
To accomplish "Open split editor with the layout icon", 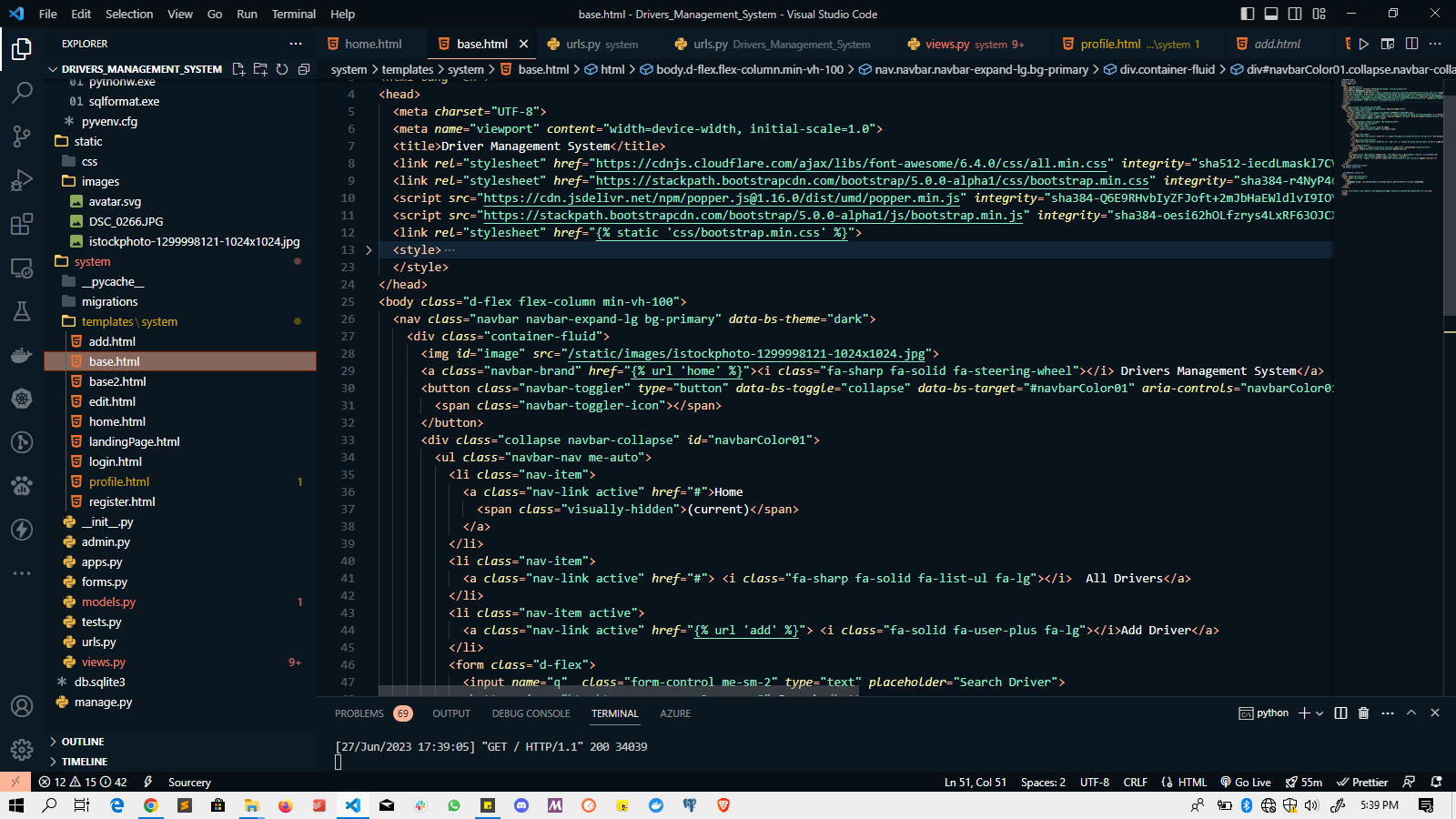I will (x=1411, y=43).
